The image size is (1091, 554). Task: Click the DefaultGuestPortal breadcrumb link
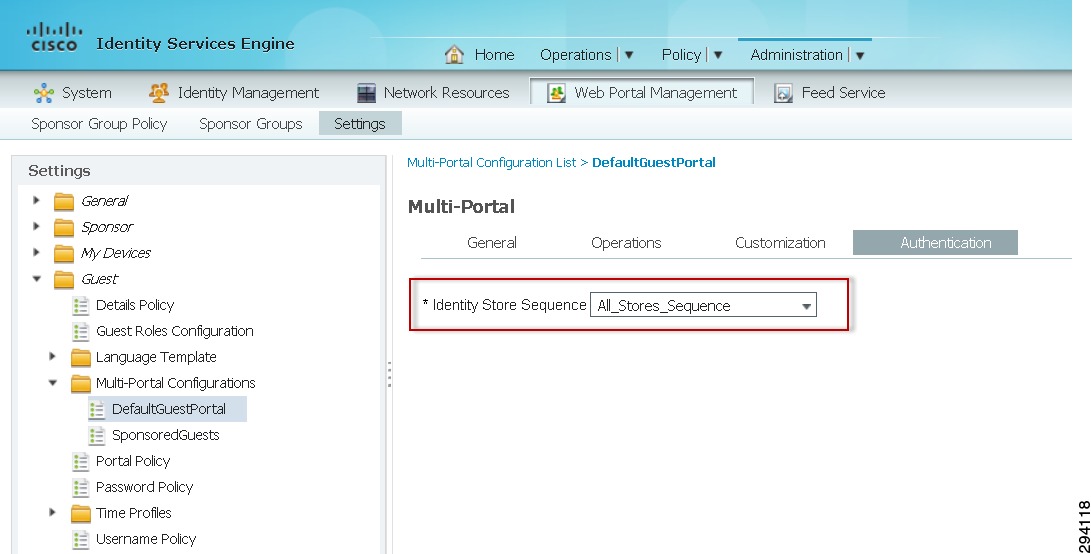coord(653,162)
